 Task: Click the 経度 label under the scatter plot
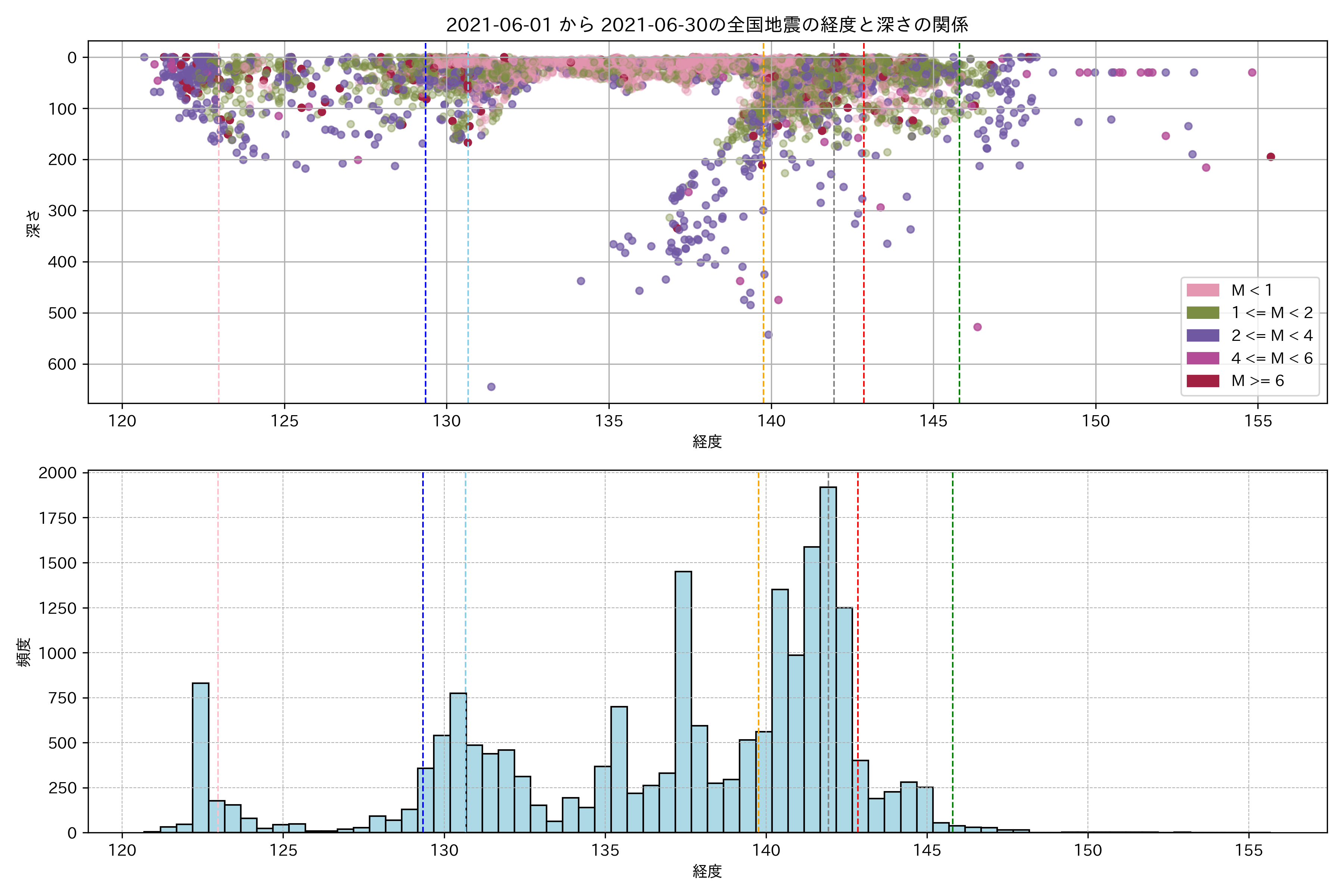click(707, 441)
